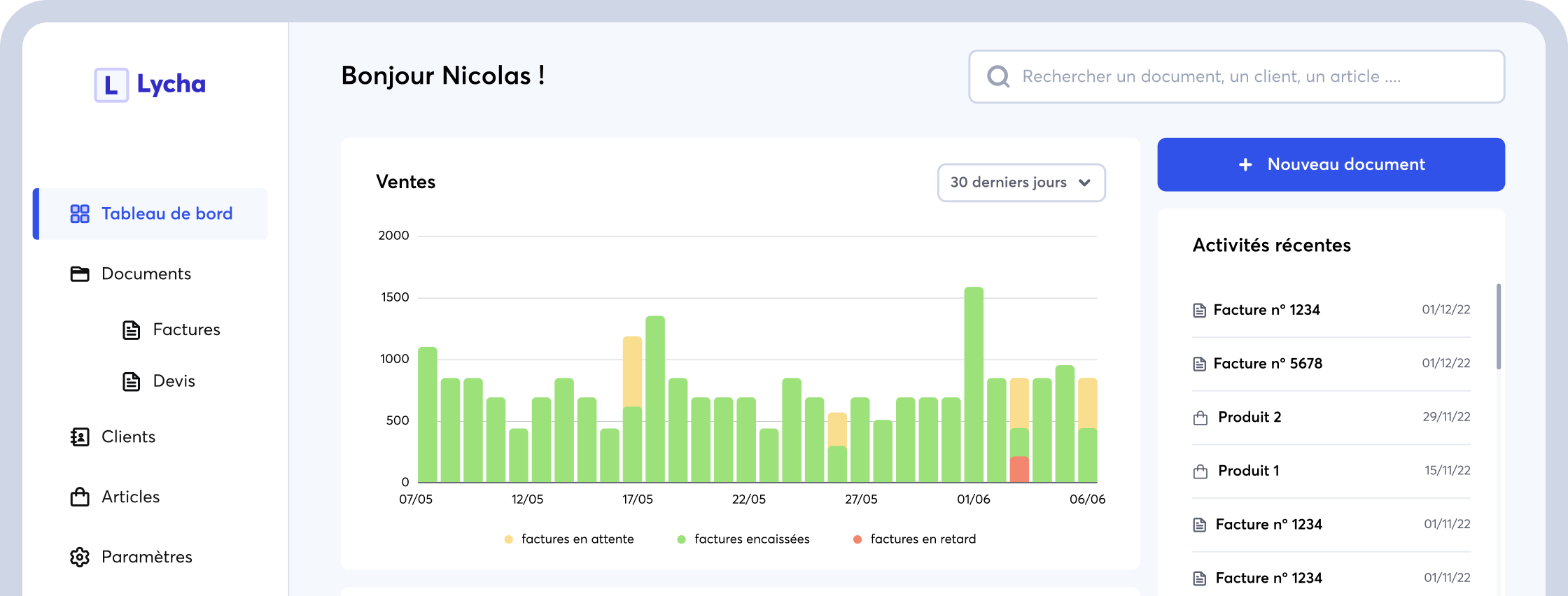Click the red overdue bar segment
1568x596 pixels.
coord(1019,469)
